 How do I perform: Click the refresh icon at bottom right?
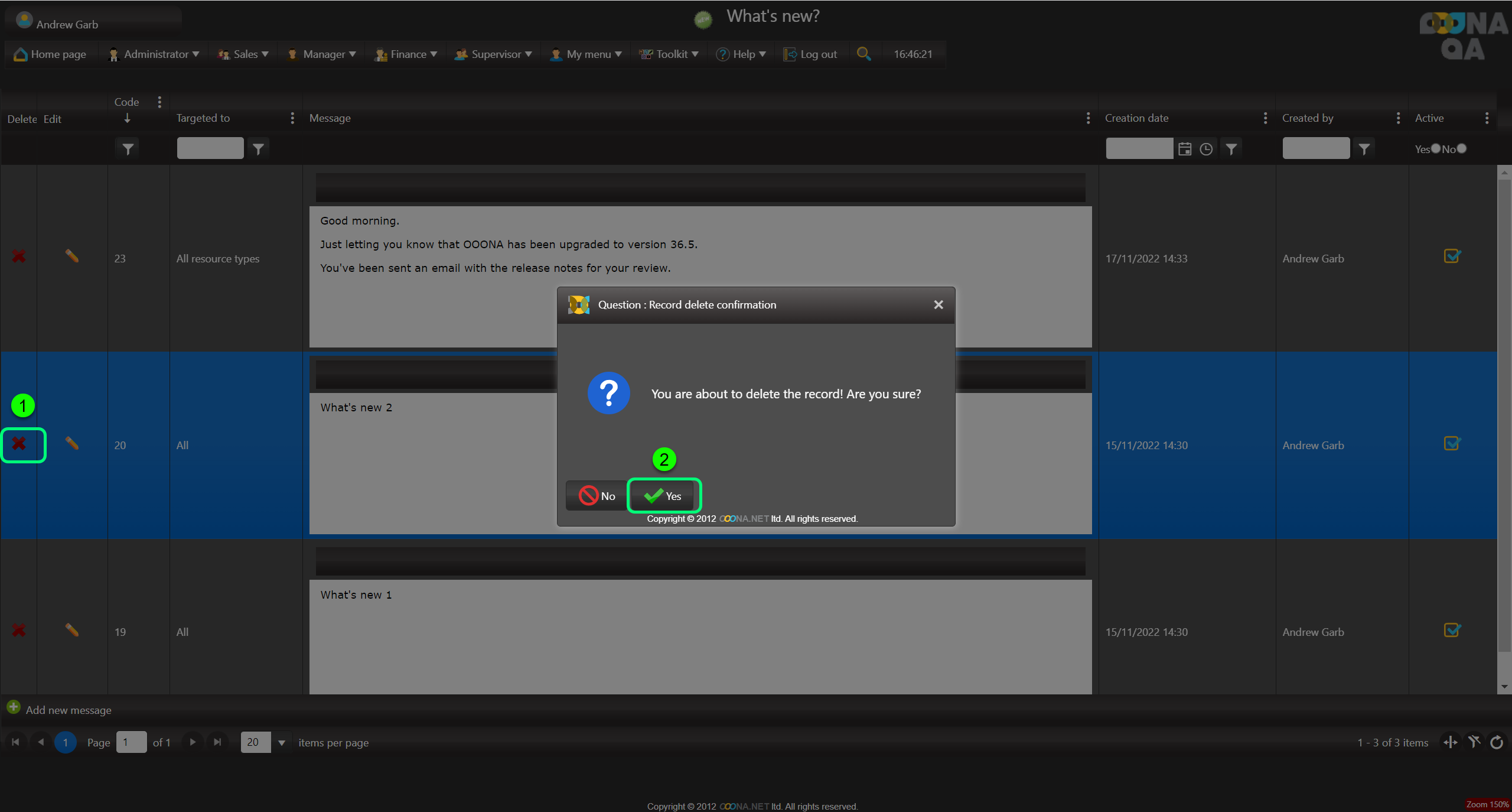click(1497, 742)
